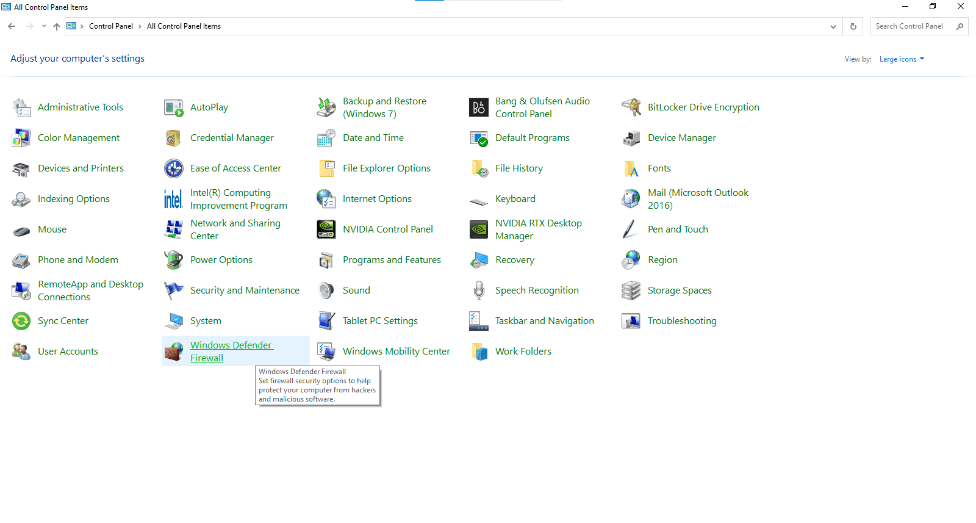Open recent locations dropdown arrow

click(x=44, y=26)
